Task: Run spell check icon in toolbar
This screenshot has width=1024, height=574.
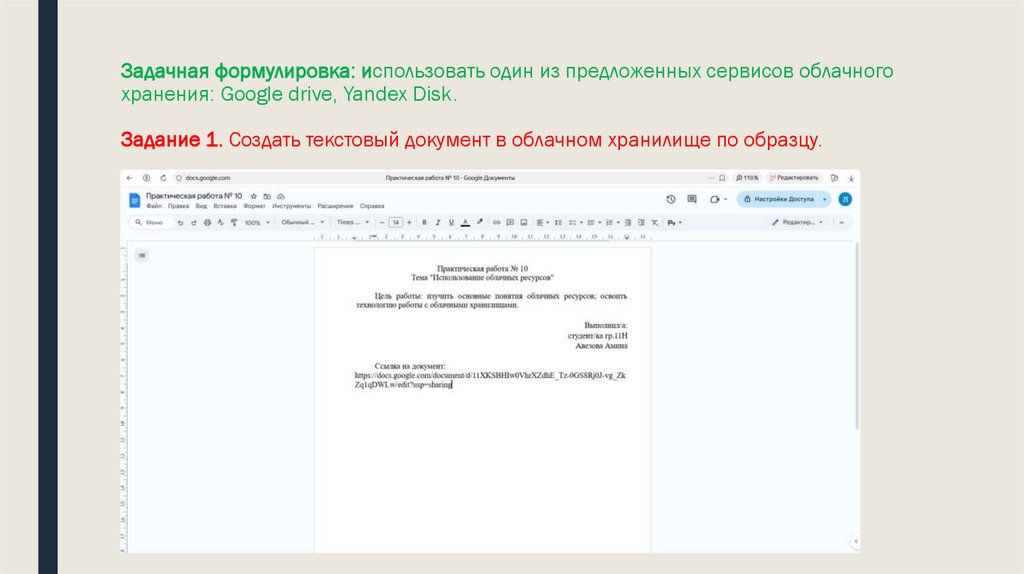Action: [x=221, y=223]
